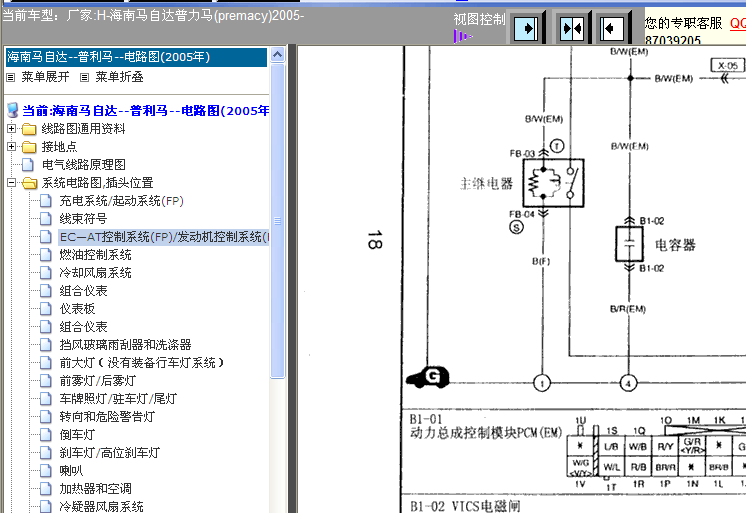Image resolution: width=746 pixels, height=513 pixels.
Task: Click the page icon beside 喇叭
Action: (46, 471)
